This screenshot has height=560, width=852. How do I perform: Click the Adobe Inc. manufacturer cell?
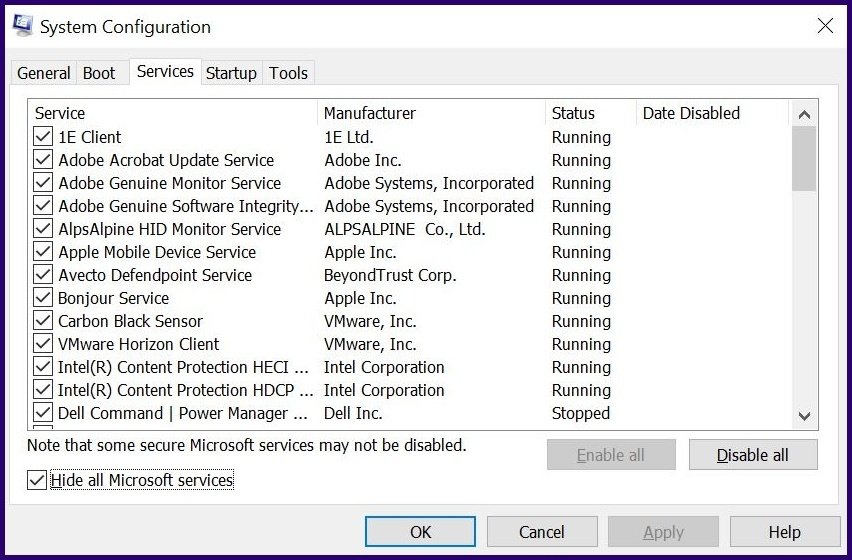click(x=363, y=160)
